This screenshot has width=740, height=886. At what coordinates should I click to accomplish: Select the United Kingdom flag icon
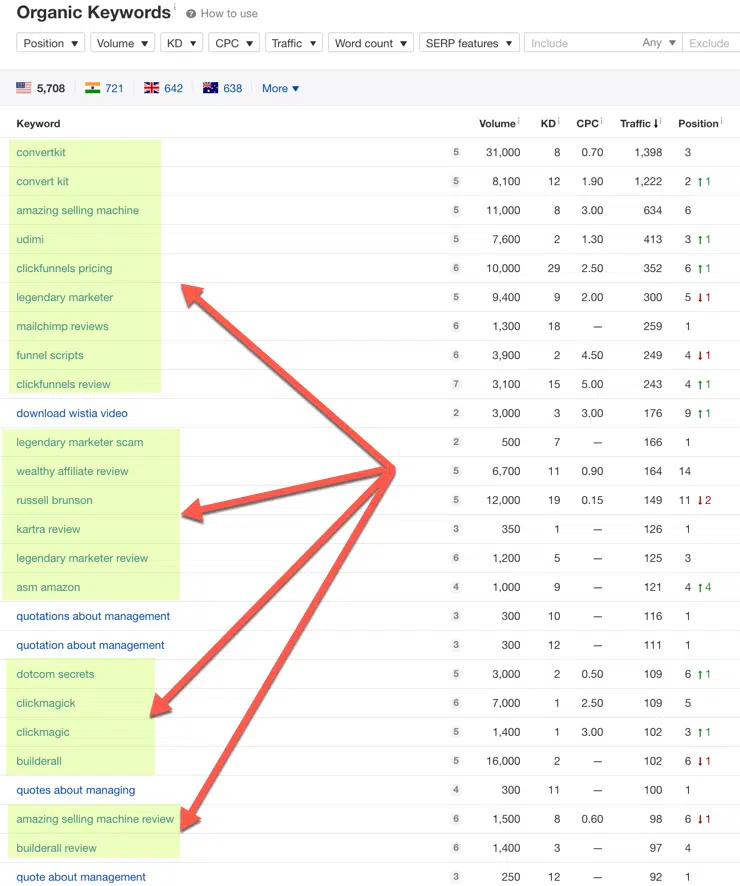[x=151, y=88]
